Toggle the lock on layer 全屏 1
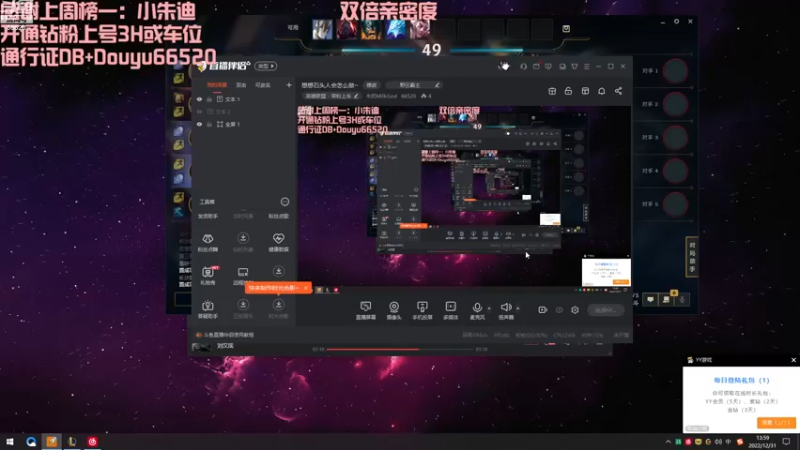This screenshot has width=800, height=450. coord(209,124)
